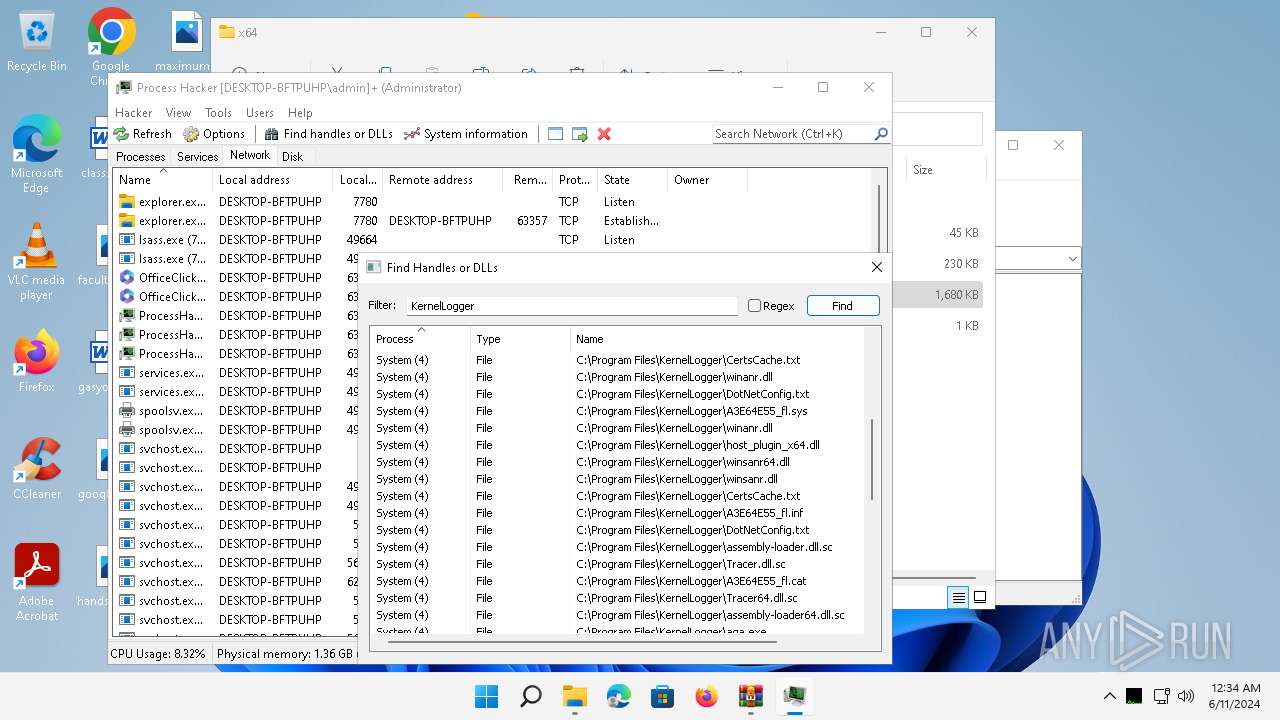Sort Find results by Process column

coord(420,338)
